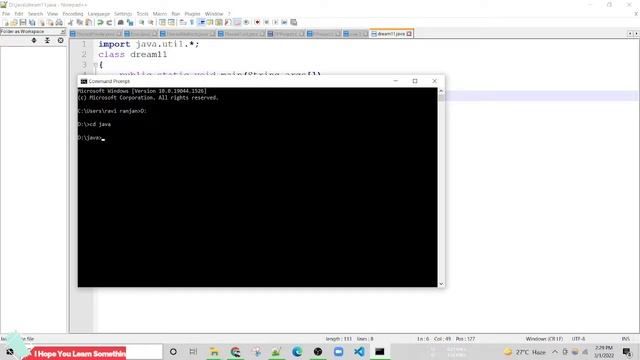Close the Folder as Workspace panel
This screenshot has width=640, height=360.
pyautogui.click(x=63, y=31)
